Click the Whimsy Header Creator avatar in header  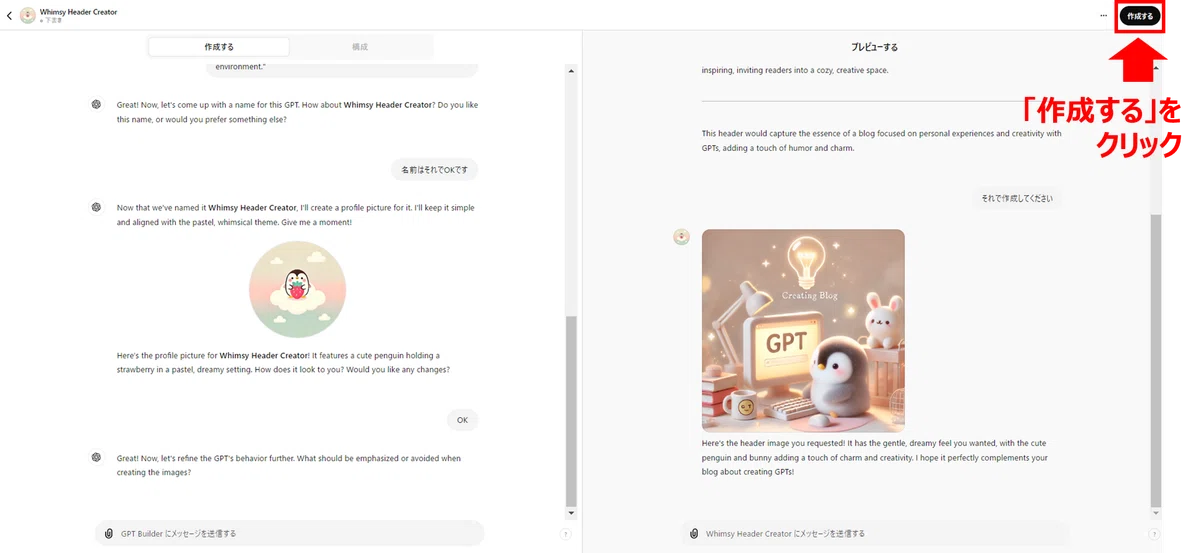pos(28,15)
